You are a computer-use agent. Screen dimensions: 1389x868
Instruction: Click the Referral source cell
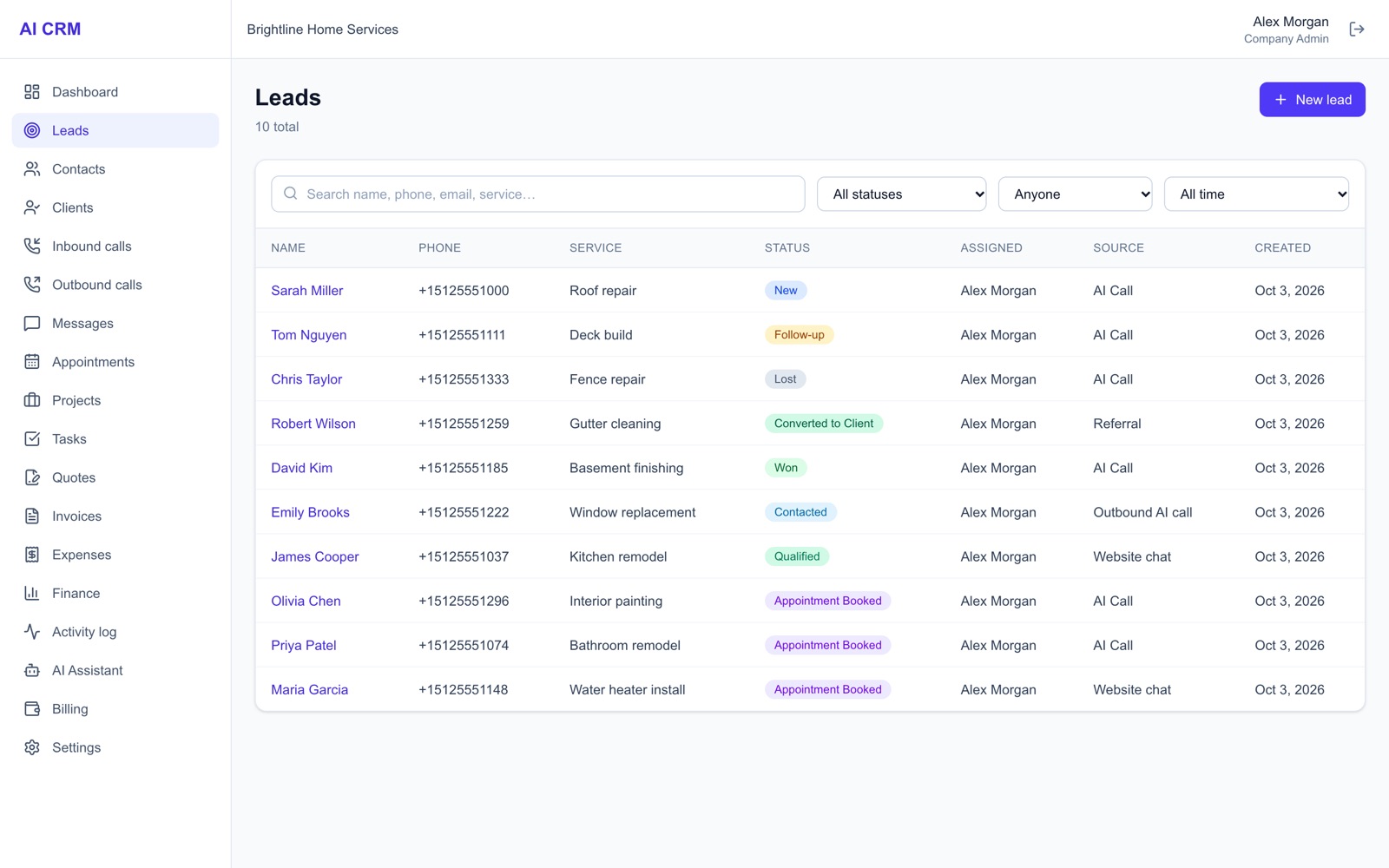[1116, 424]
